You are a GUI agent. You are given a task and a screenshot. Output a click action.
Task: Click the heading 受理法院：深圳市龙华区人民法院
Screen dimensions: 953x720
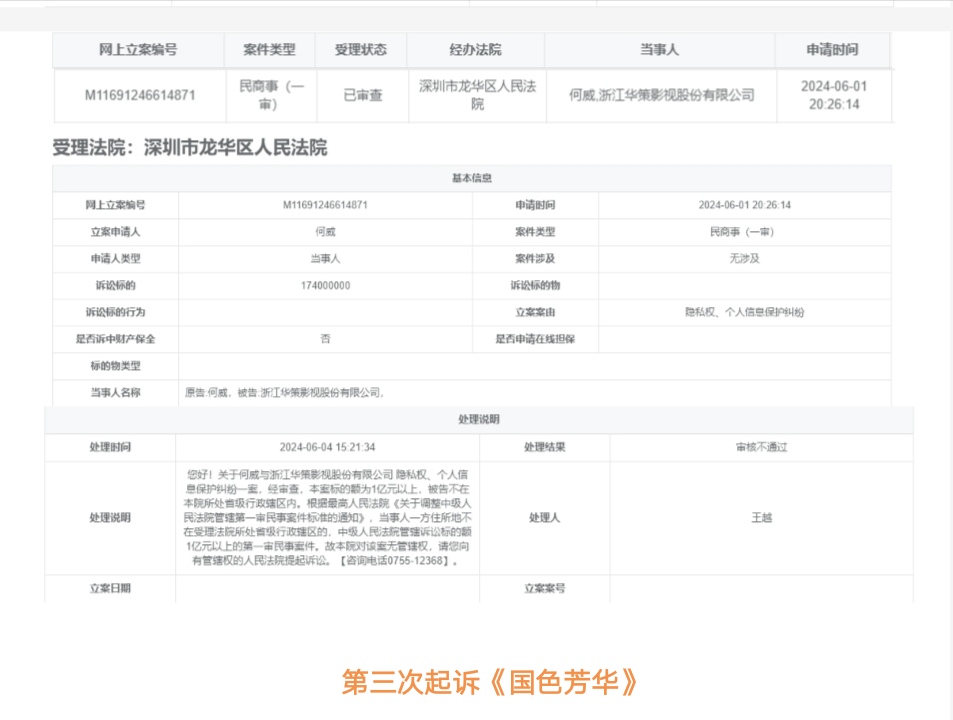[190, 148]
